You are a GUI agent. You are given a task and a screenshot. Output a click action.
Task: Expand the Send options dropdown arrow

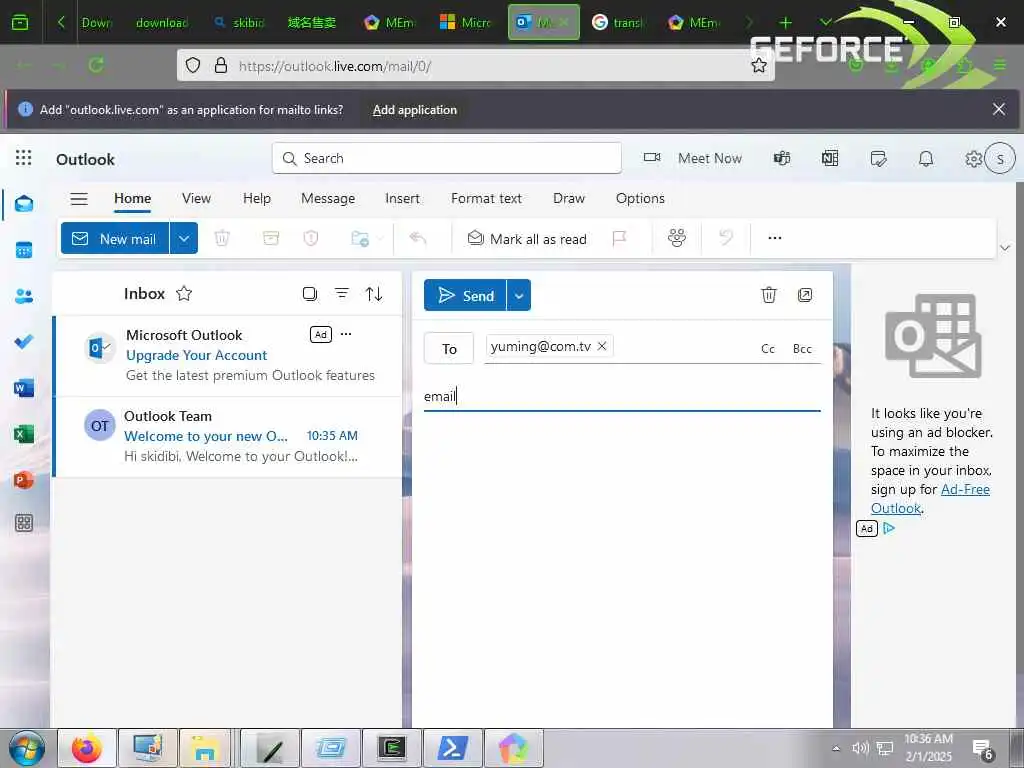pos(519,296)
